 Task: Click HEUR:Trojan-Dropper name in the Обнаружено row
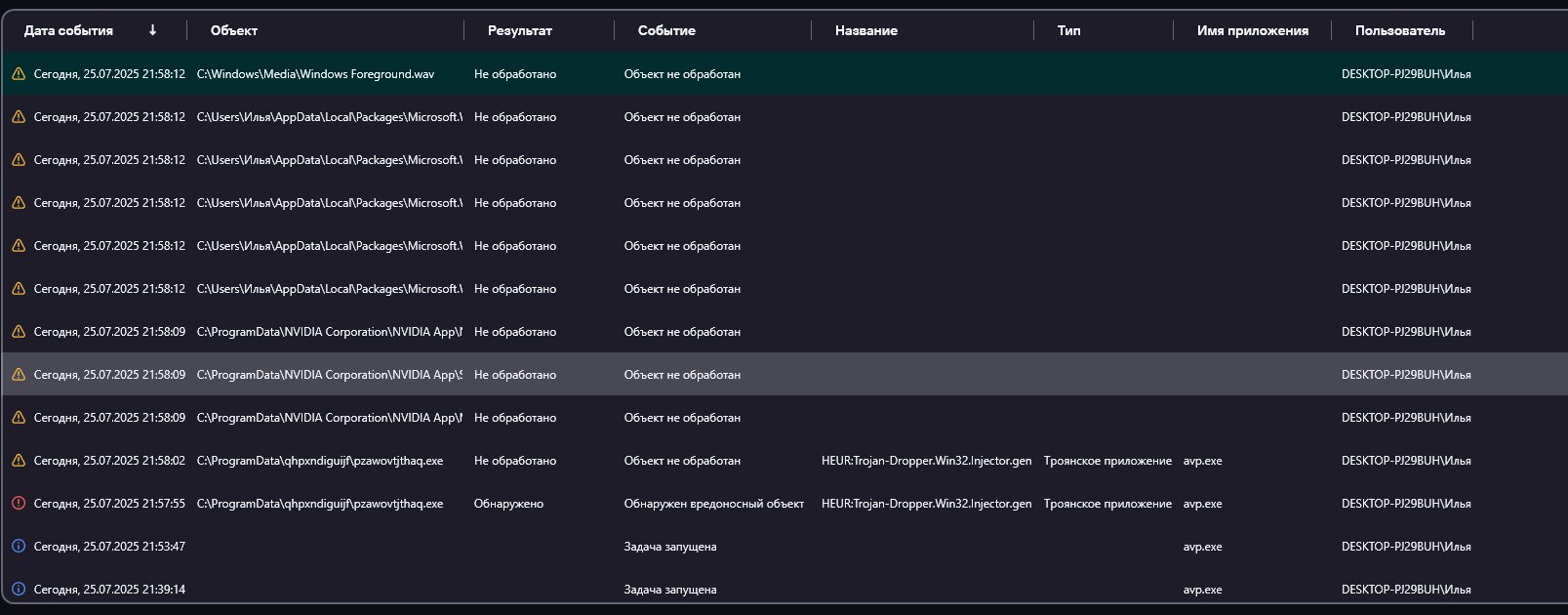pos(926,504)
